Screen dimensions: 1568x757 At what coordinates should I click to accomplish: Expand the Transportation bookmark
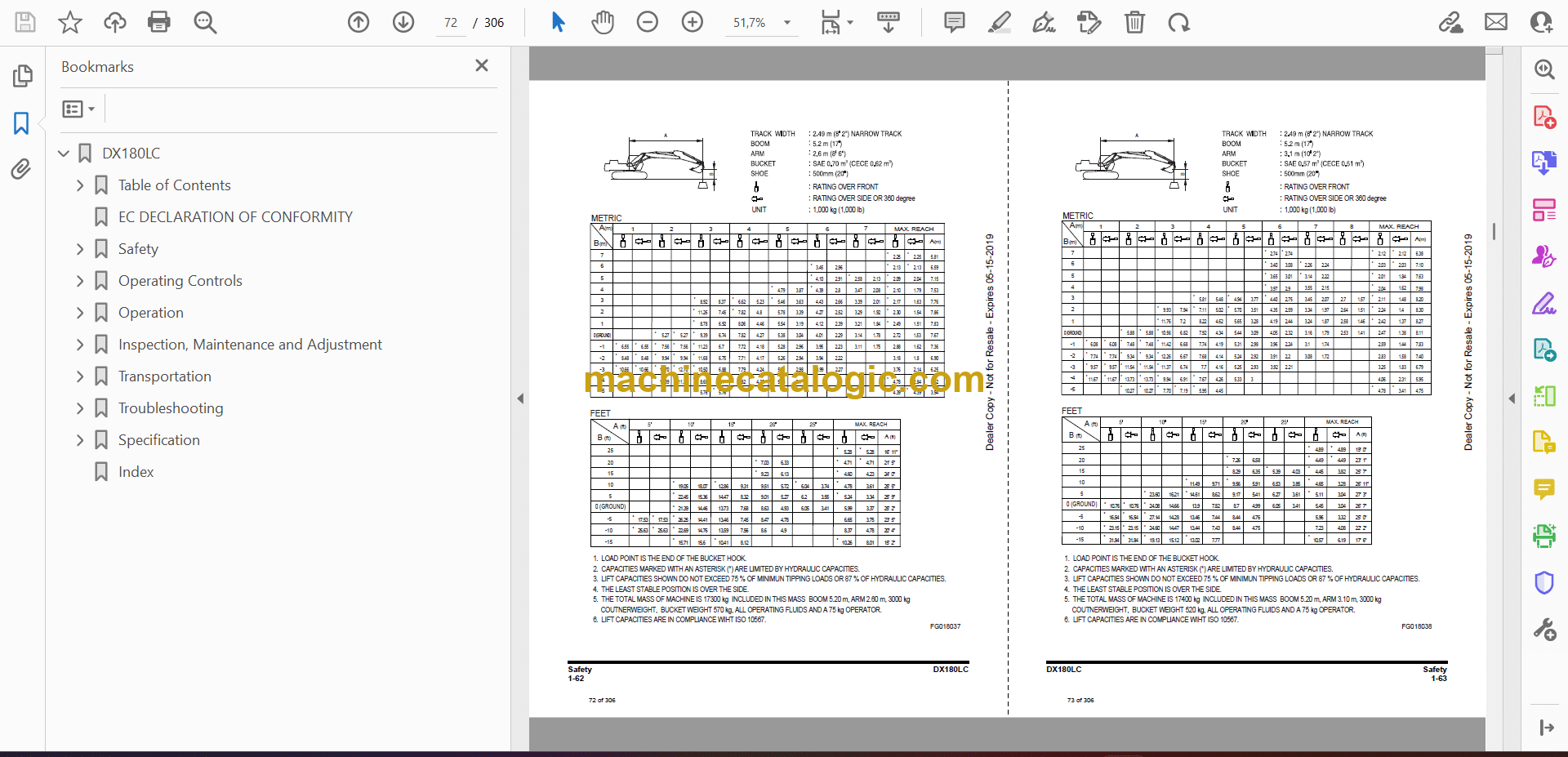tap(80, 376)
